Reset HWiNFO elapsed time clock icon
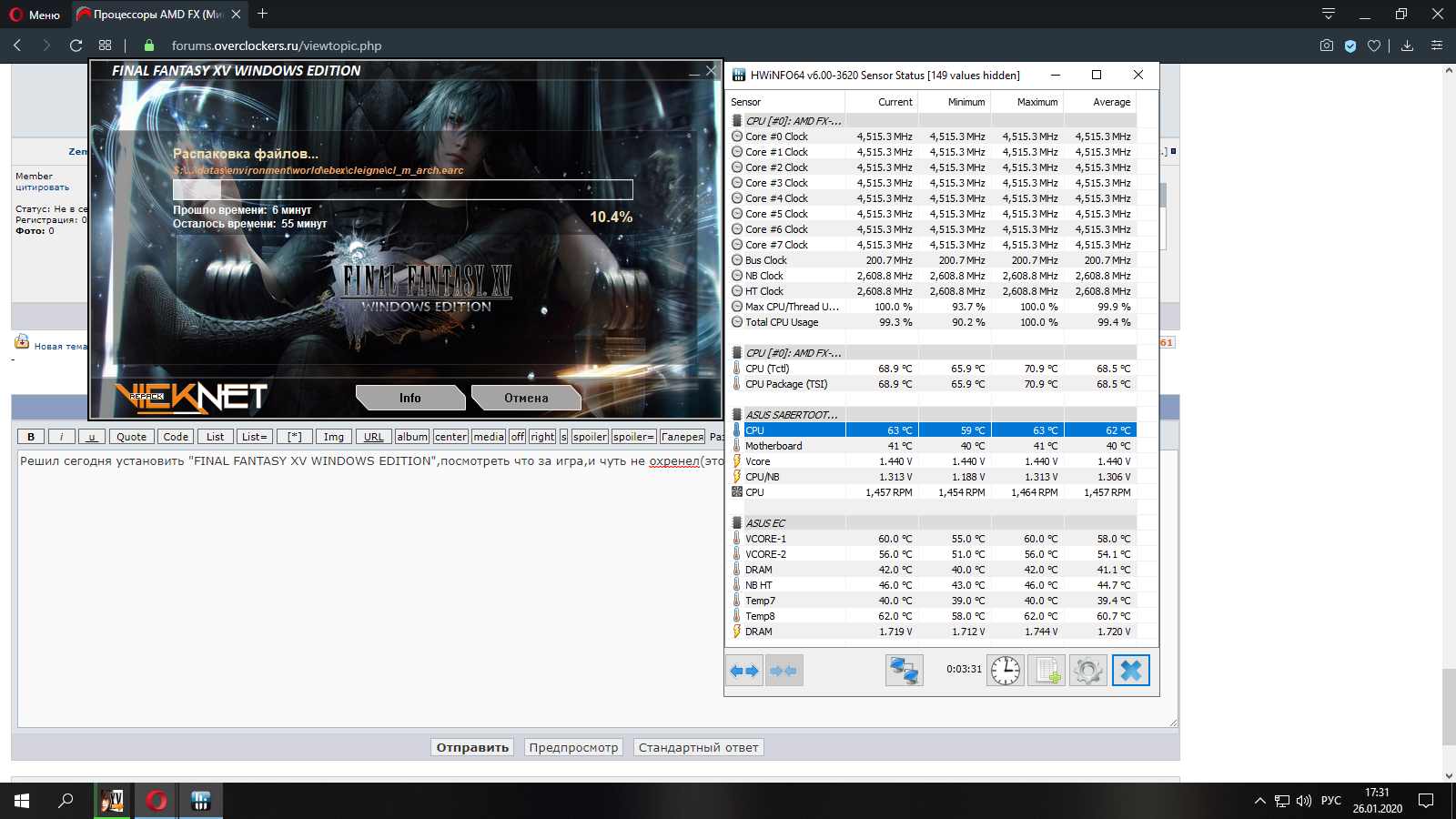Screen dimensions: 1456x819 (x=1006, y=671)
